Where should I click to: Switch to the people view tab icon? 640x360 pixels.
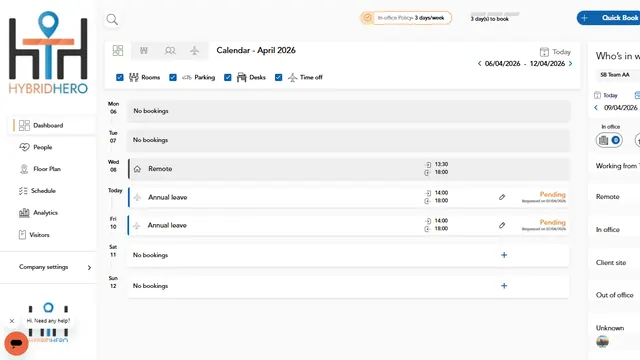click(x=170, y=51)
